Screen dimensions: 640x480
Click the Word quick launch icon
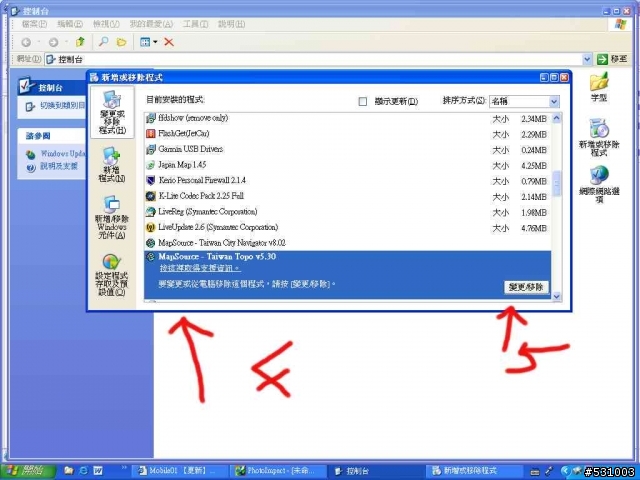(98, 471)
